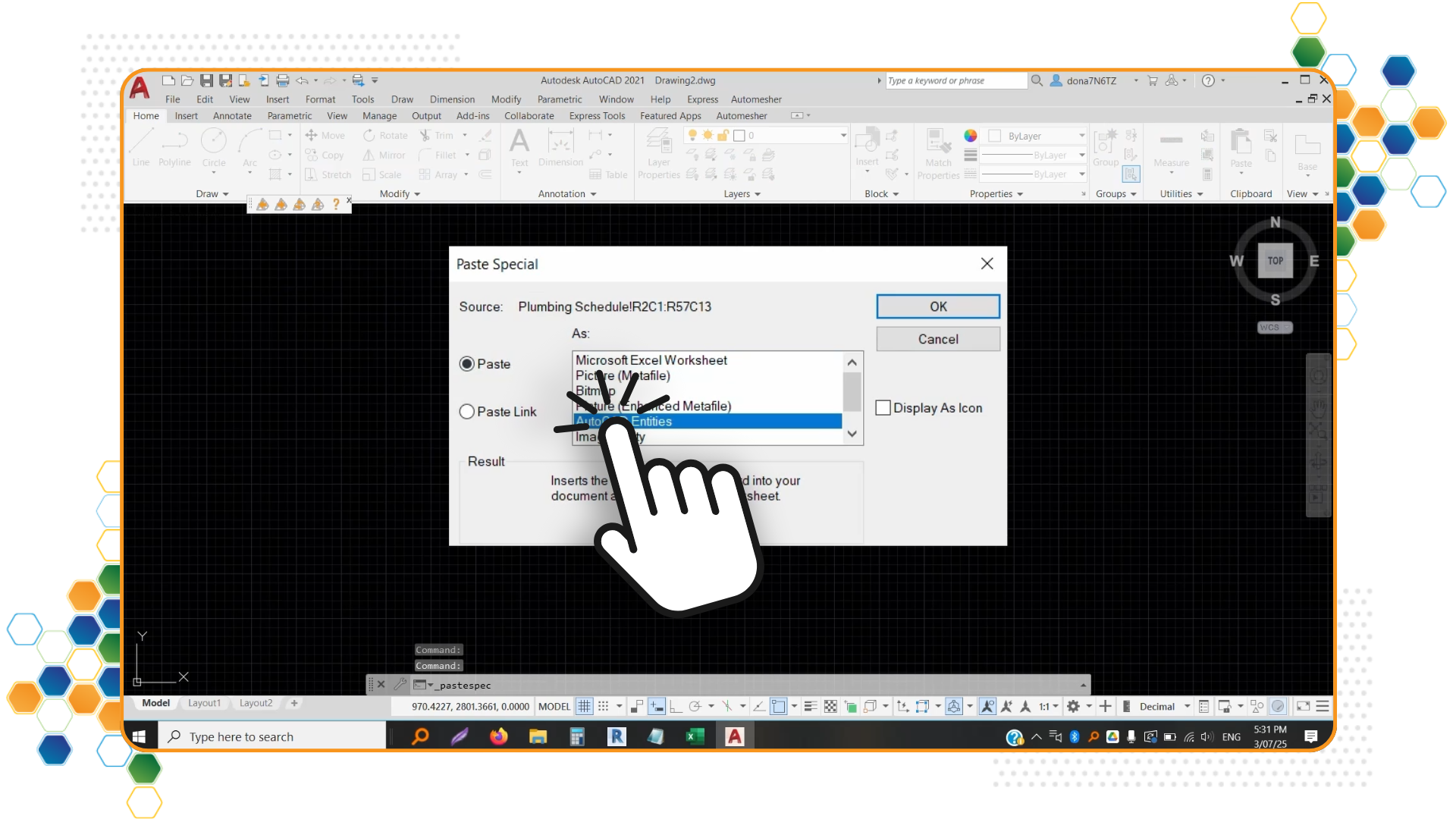Click the Open file folder icon
1456x819 pixels.
(x=187, y=80)
